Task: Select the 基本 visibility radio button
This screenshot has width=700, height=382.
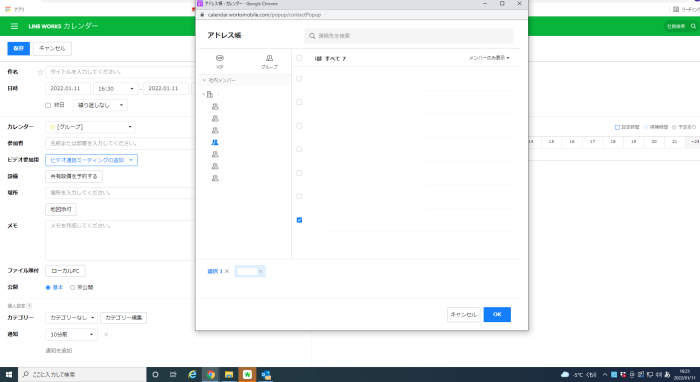Action: [48, 288]
